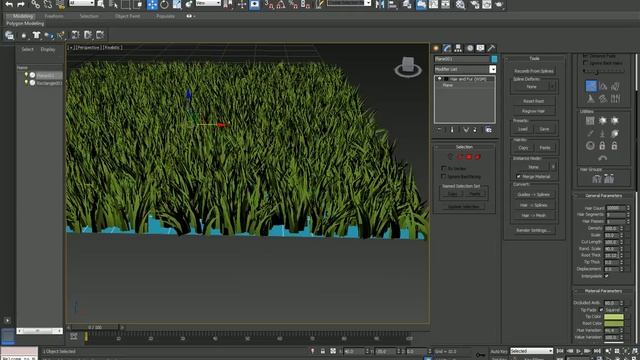Click the Hair Count input field
This screenshot has width=640, height=360.
[616, 208]
